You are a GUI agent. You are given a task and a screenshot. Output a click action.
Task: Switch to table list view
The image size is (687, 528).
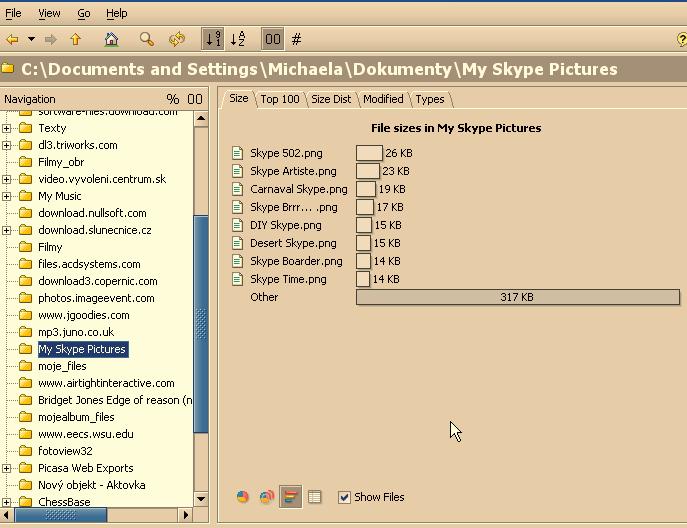point(314,497)
